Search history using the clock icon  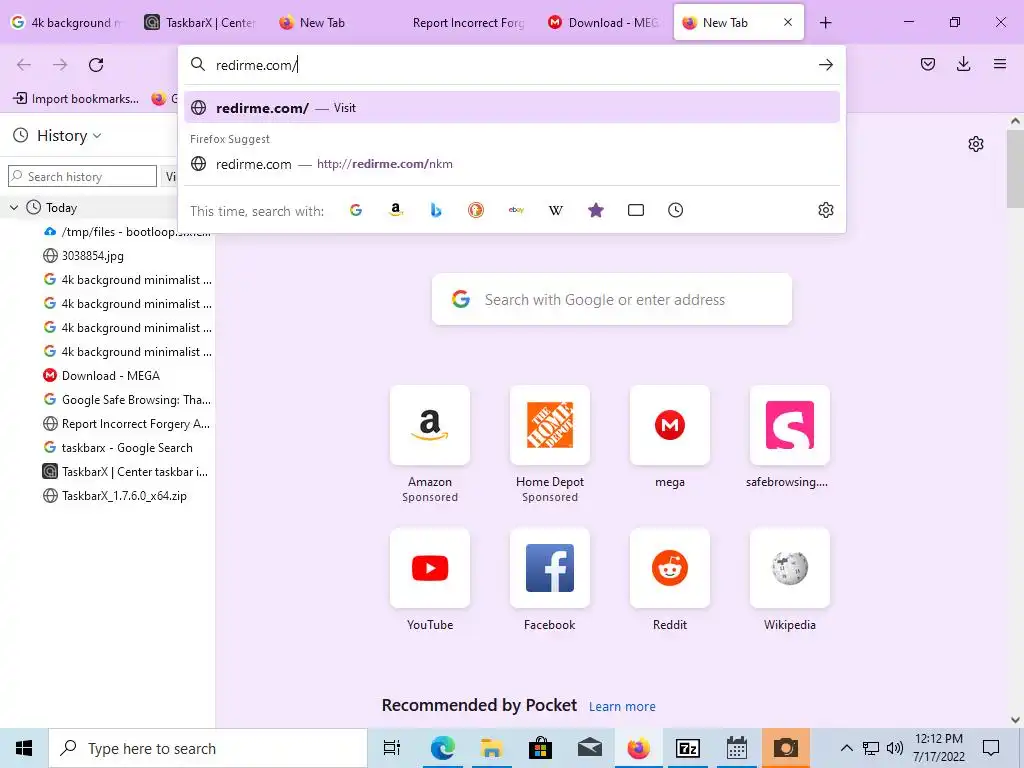click(675, 210)
